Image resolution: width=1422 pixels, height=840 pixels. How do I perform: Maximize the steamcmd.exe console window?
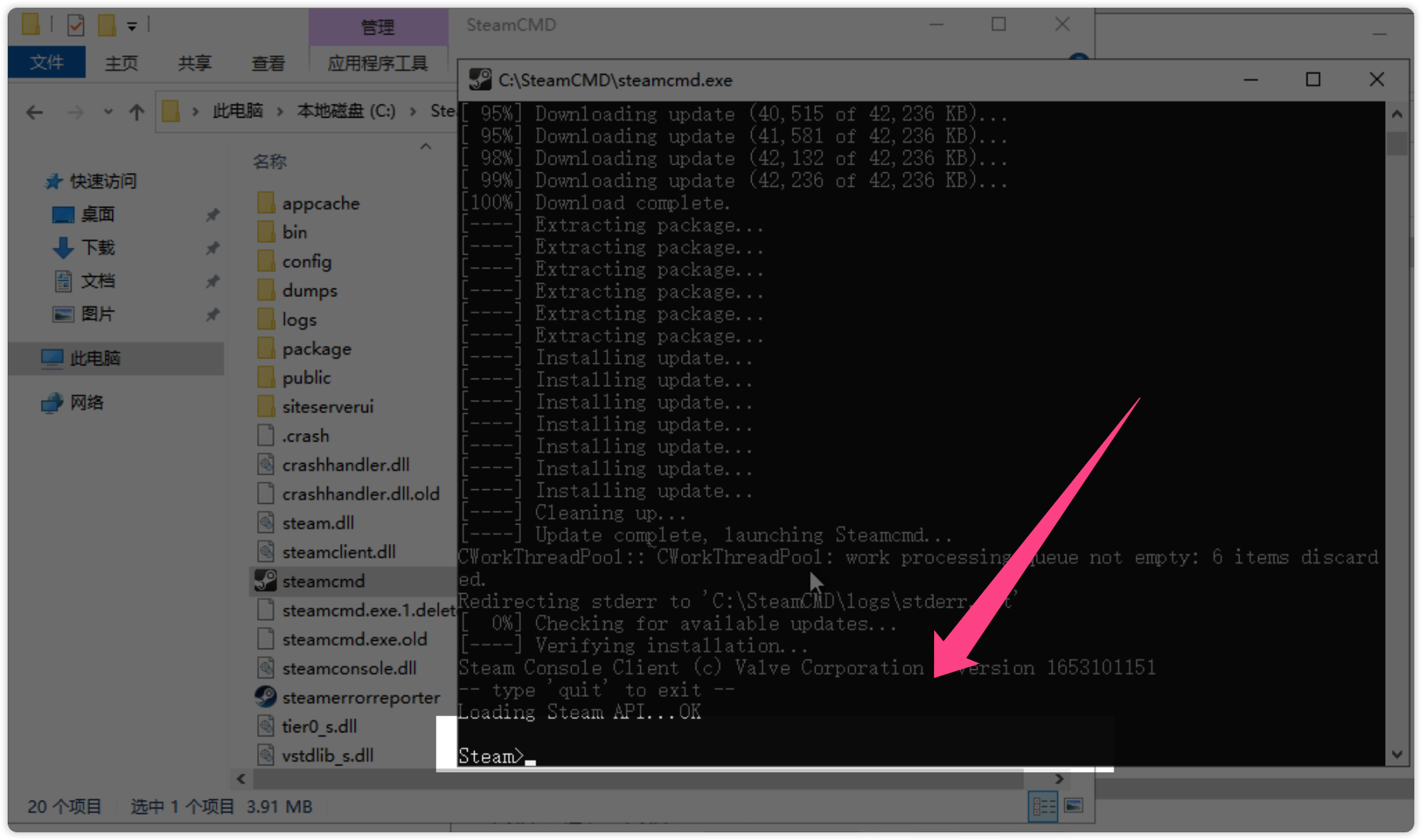pyautogui.click(x=1314, y=79)
